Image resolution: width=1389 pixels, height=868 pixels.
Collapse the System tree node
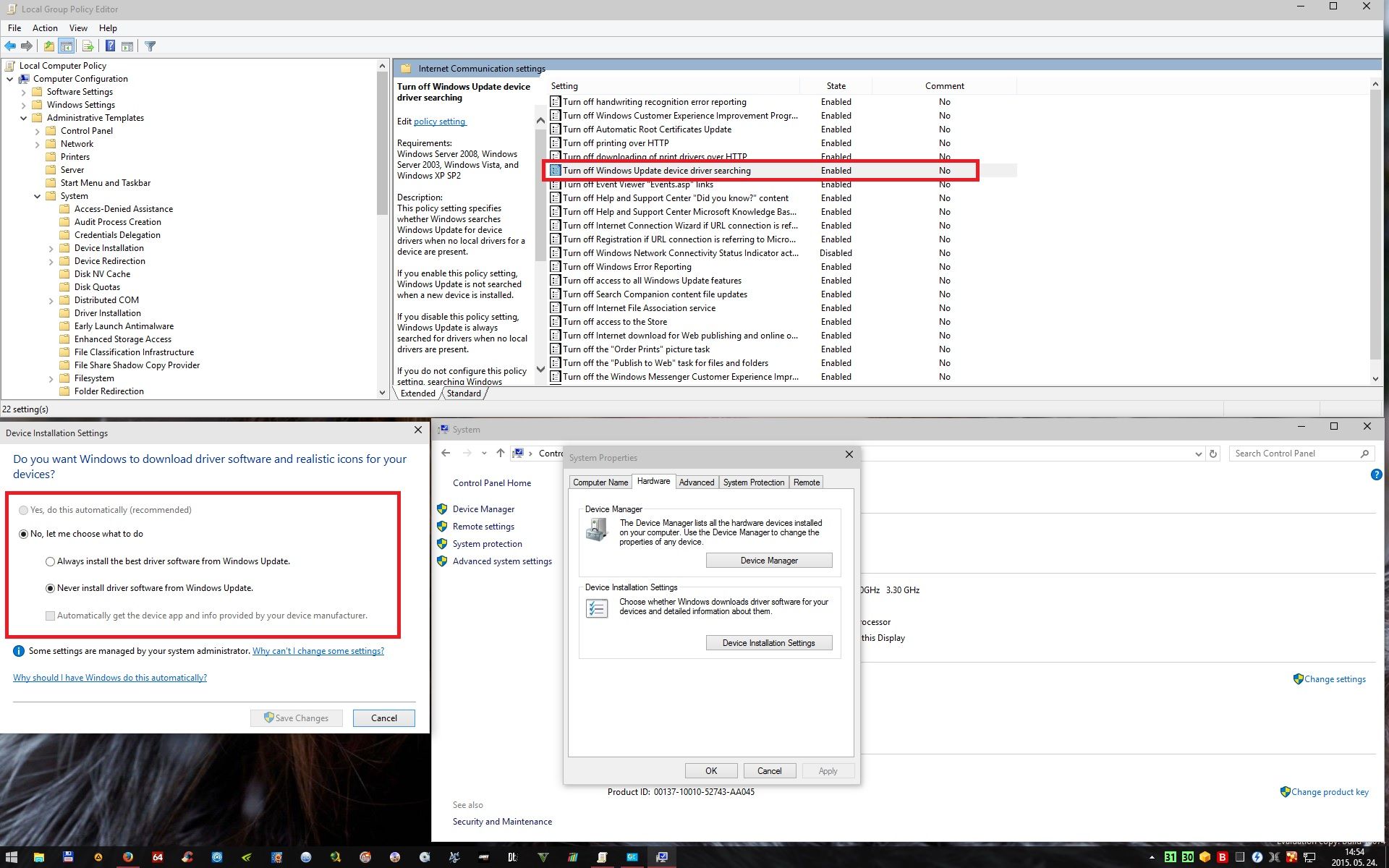point(38,196)
